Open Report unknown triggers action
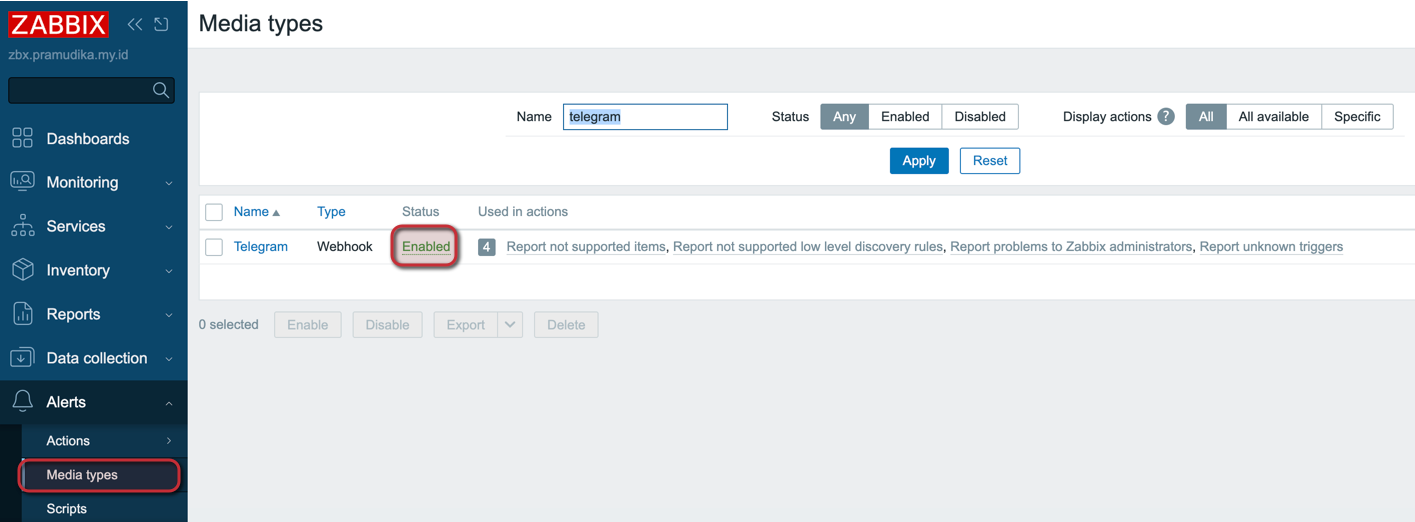Screen dimensions: 1415x522 [1271, 247]
